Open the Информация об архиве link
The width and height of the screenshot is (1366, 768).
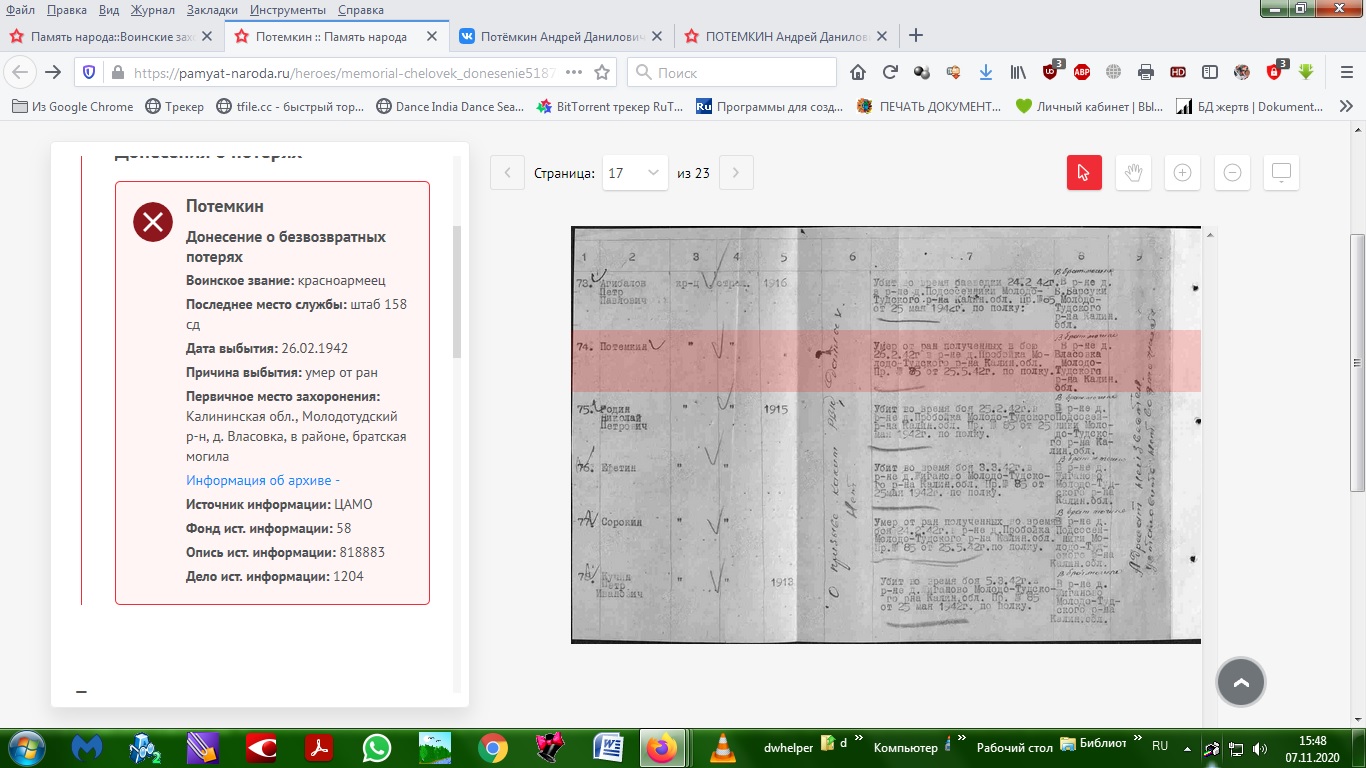tap(263, 480)
